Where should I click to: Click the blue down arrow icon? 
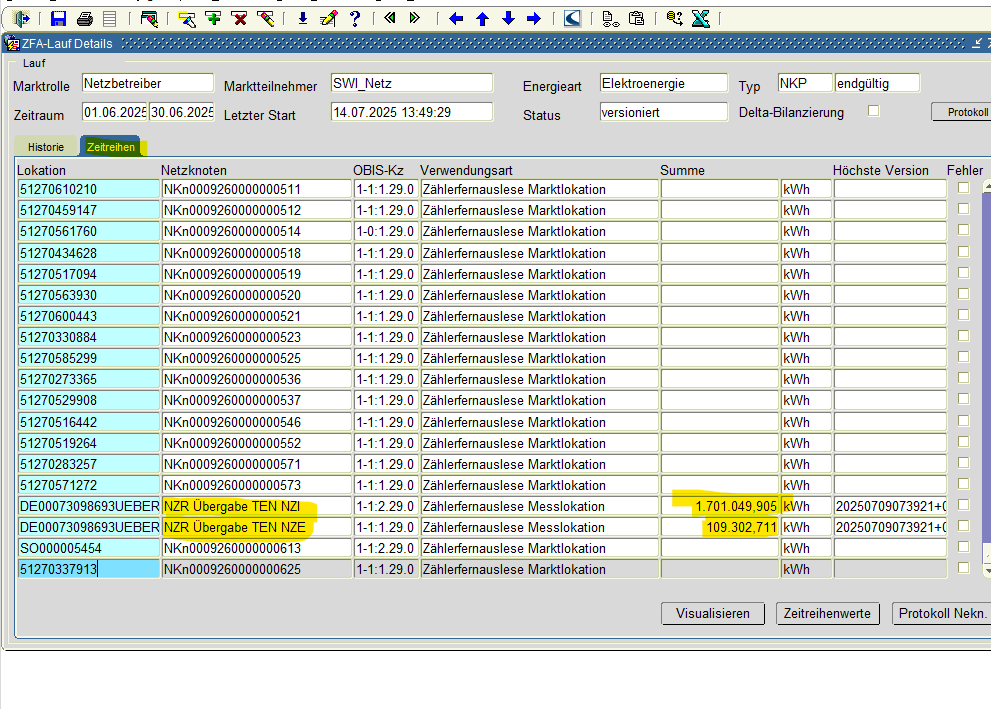coord(508,18)
